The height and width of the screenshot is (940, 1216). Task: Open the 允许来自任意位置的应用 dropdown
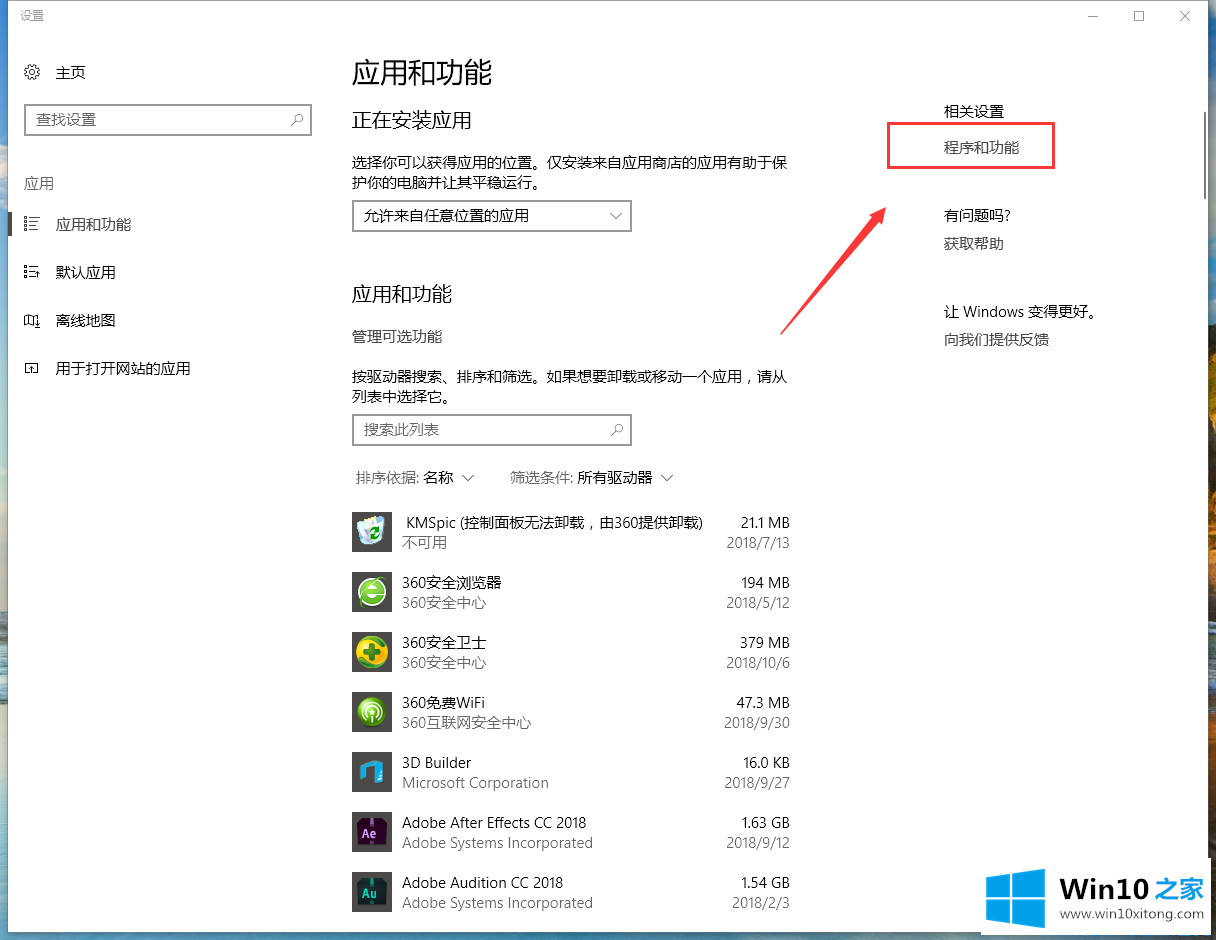click(492, 215)
